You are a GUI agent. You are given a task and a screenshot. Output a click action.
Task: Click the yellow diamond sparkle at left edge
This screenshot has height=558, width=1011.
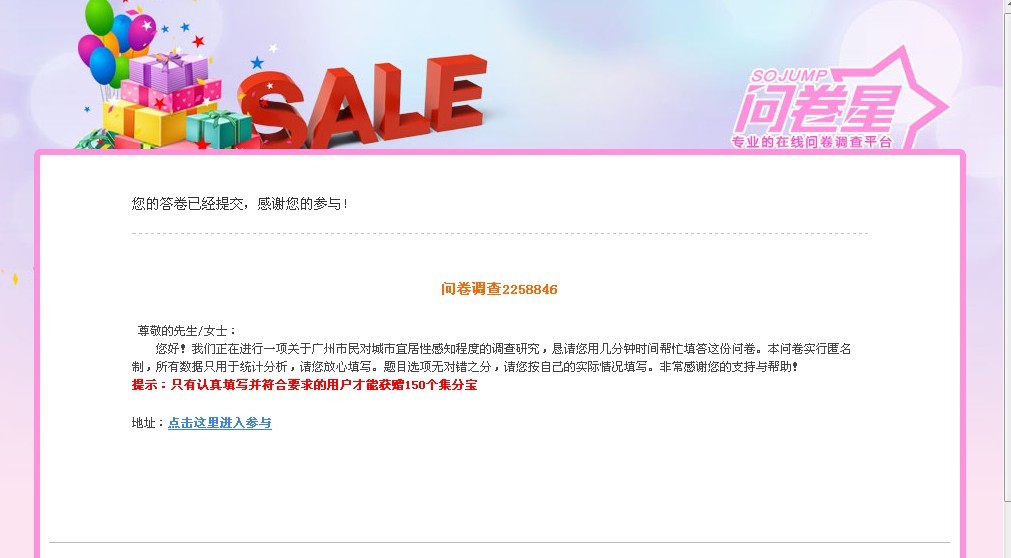click(15, 279)
